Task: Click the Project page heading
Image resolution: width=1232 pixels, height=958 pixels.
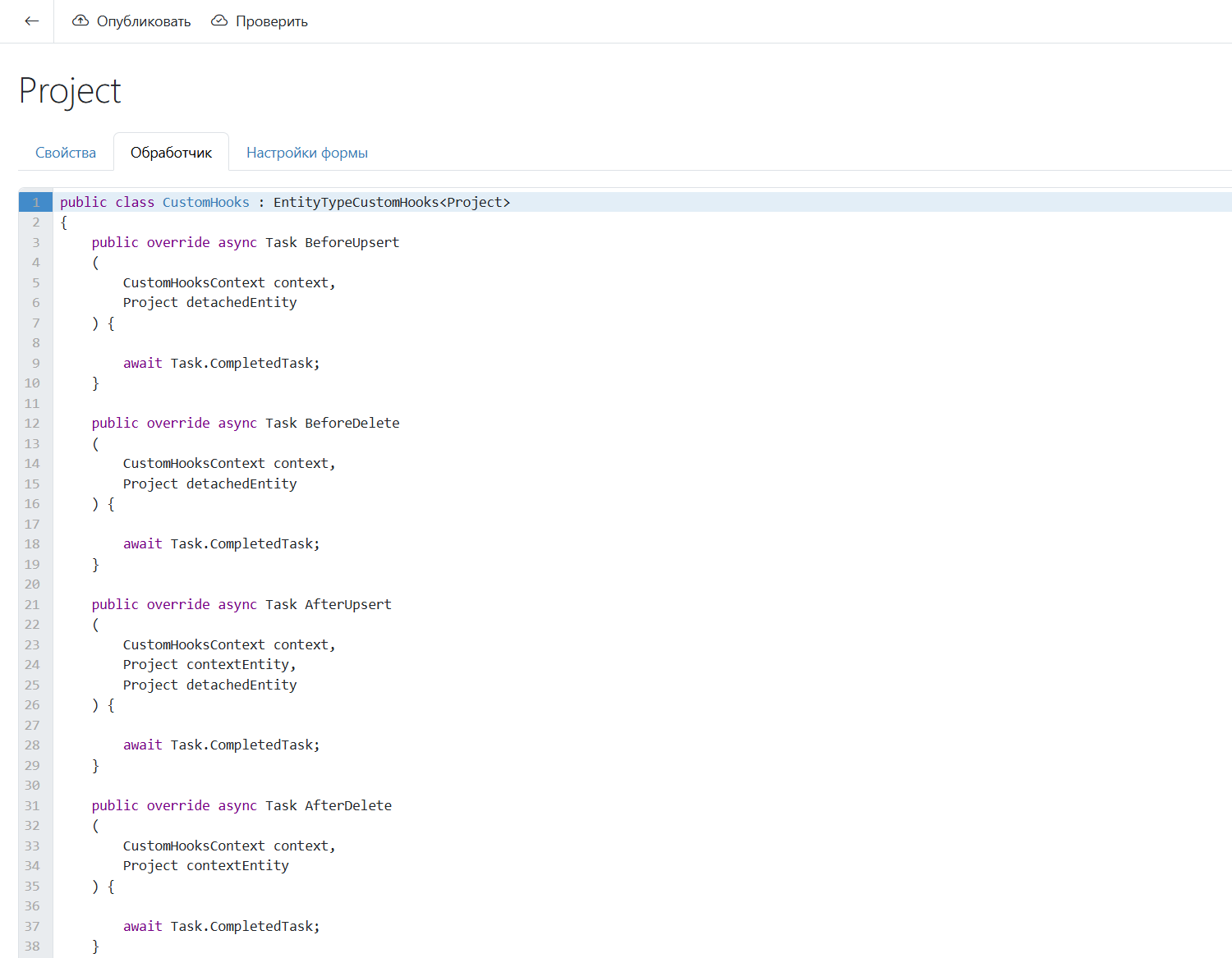Action: (x=70, y=91)
